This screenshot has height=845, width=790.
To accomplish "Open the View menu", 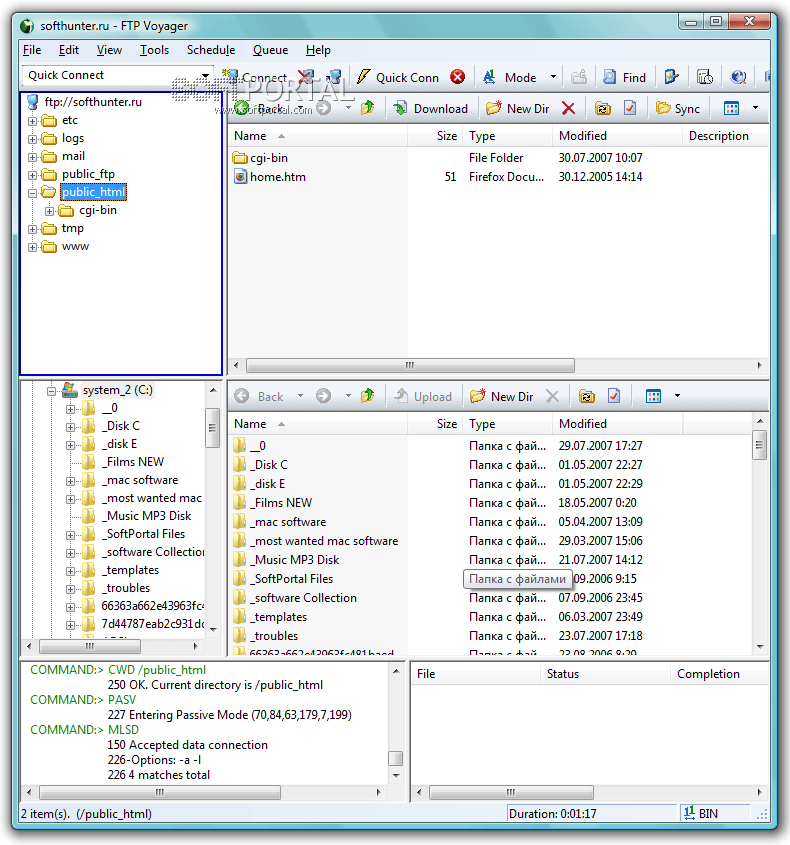I will point(109,50).
